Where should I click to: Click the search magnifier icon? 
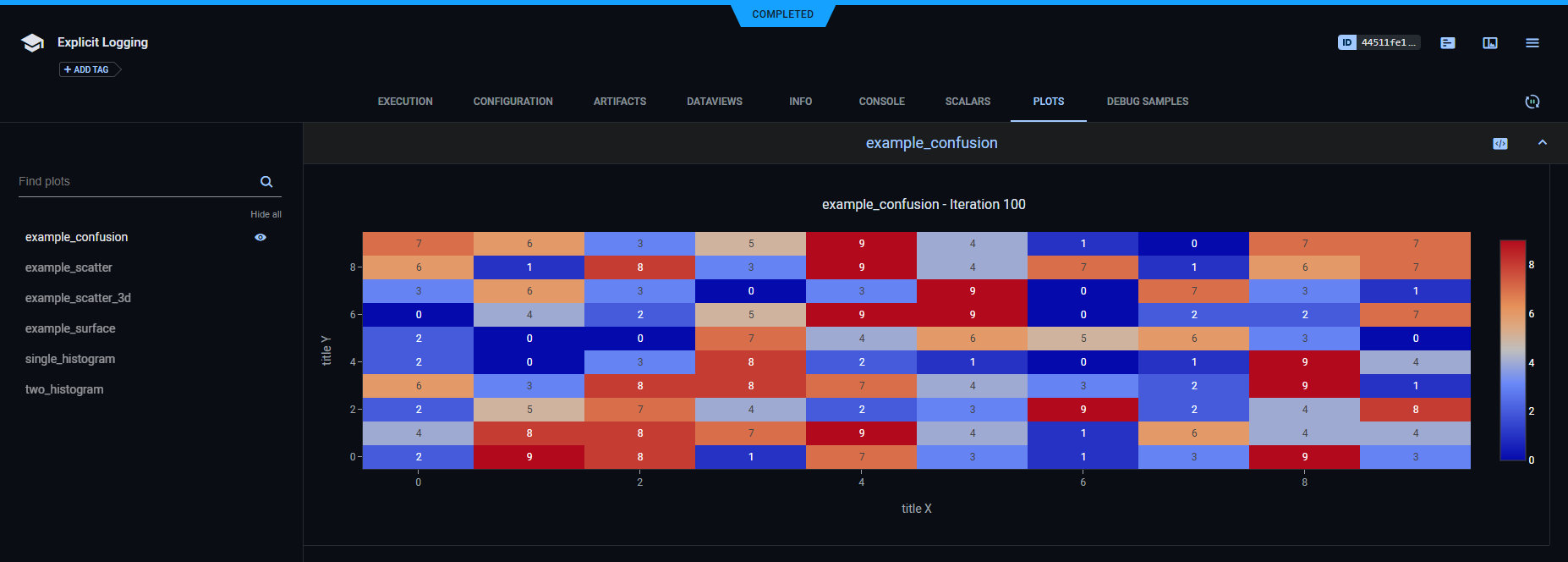coord(266,182)
